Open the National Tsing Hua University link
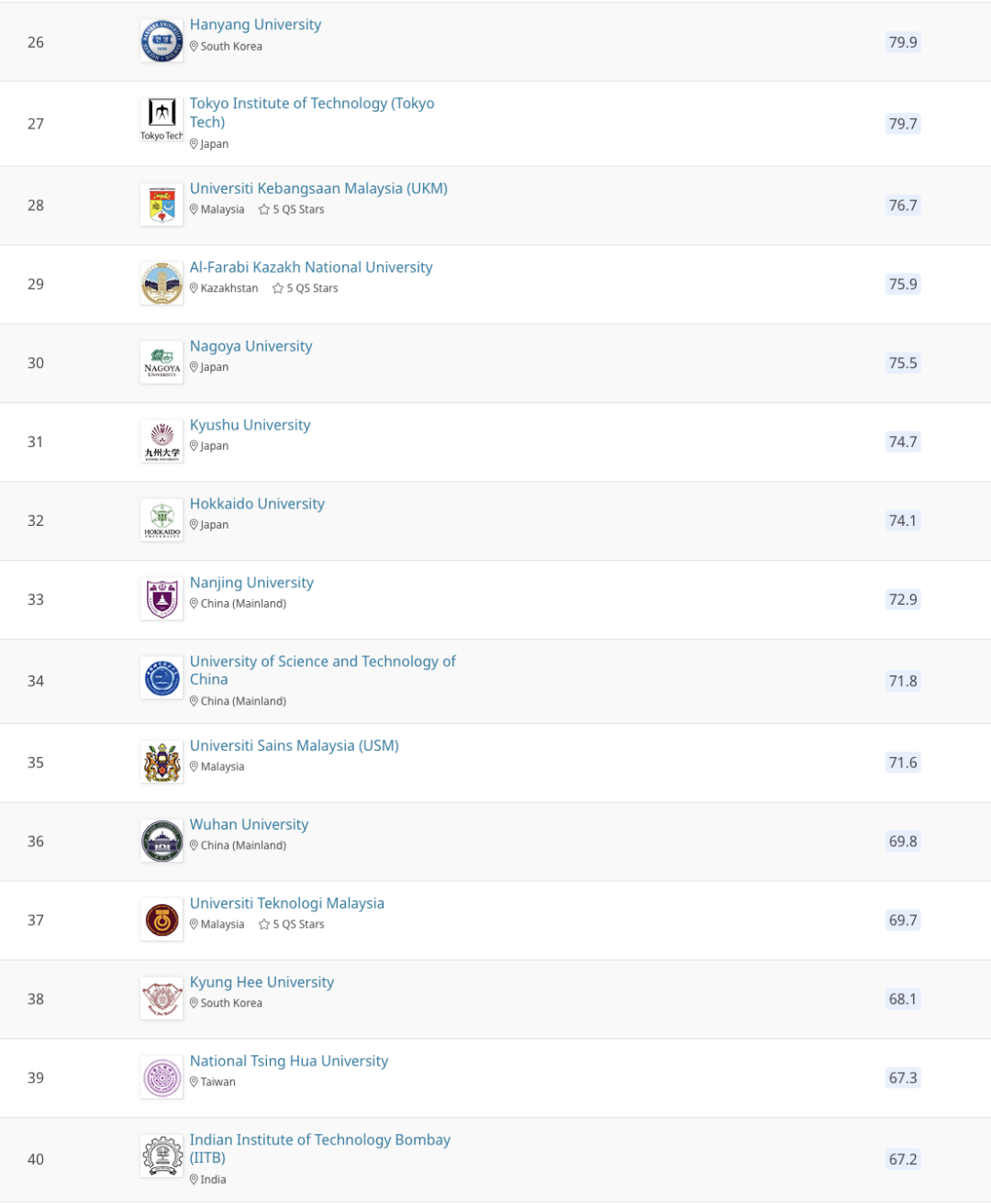Image resolution: width=991 pixels, height=1204 pixels. pyautogui.click(x=289, y=1062)
